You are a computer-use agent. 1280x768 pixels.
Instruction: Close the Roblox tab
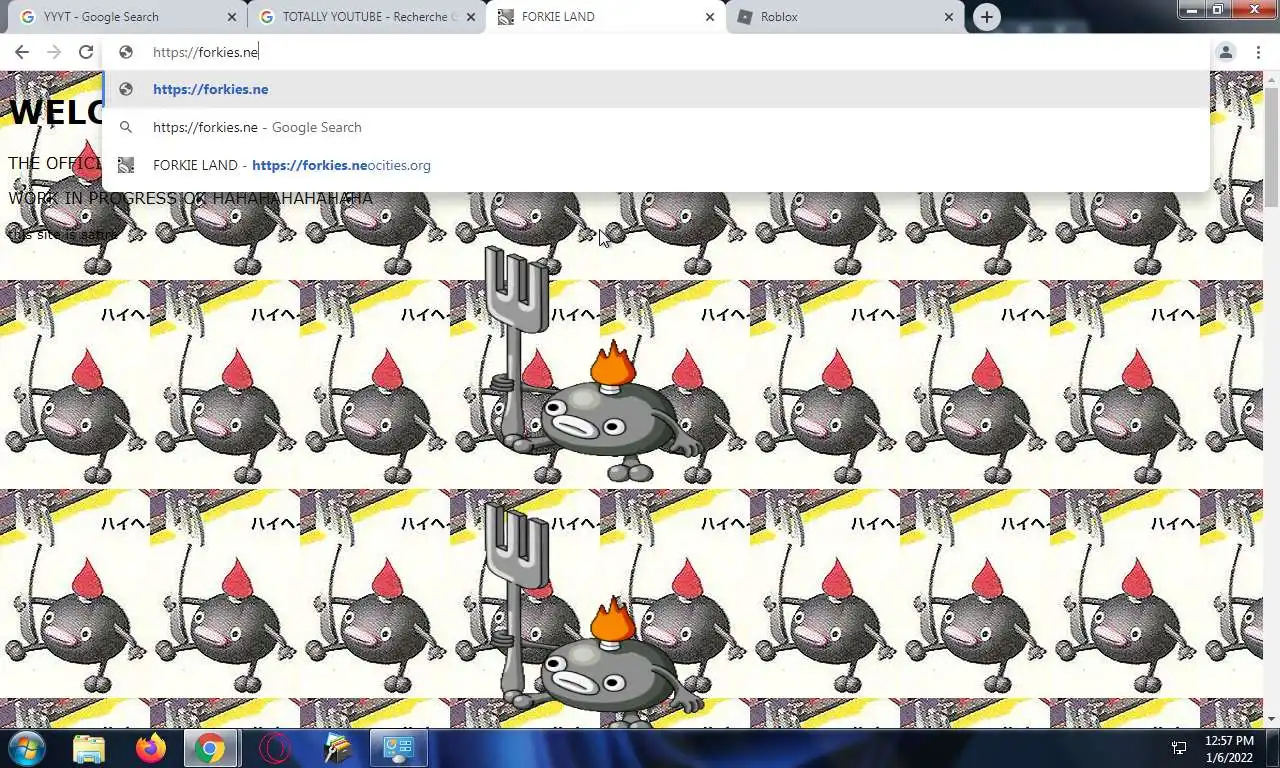[949, 17]
